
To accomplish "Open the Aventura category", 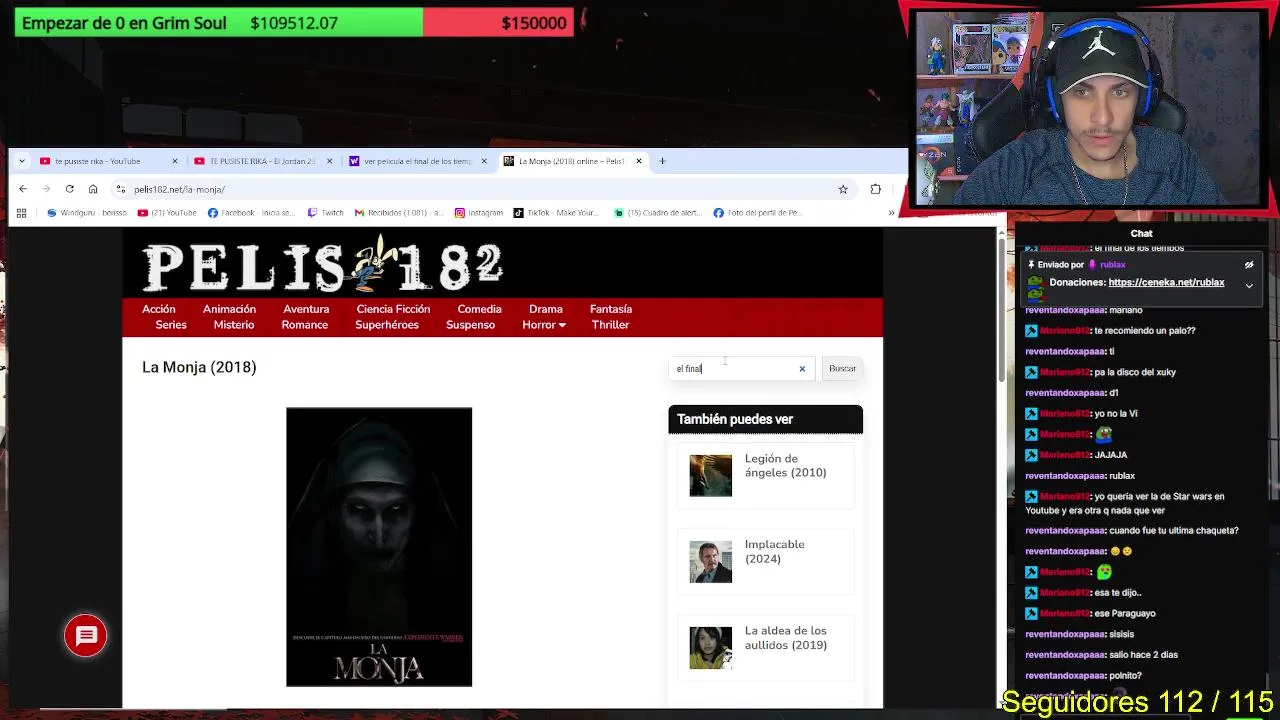I will (x=306, y=309).
